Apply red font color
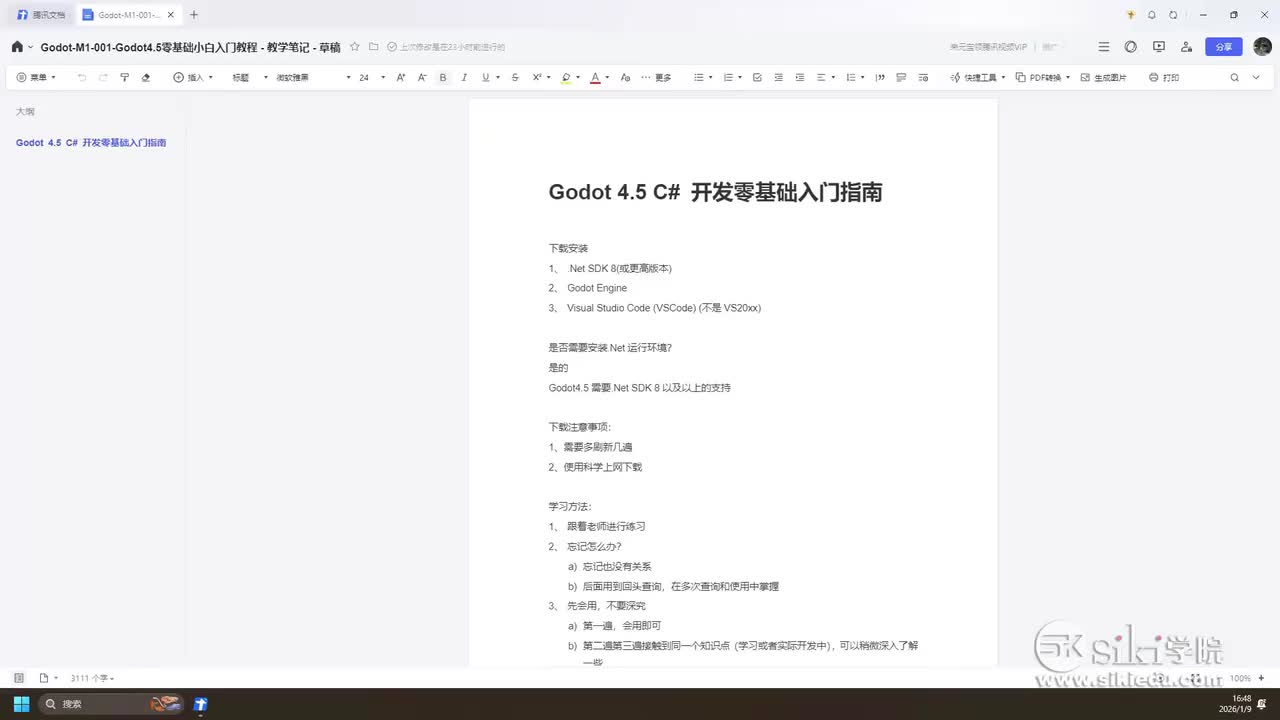The height and width of the screenshot is (720, 1280). (x=594, y=77)
